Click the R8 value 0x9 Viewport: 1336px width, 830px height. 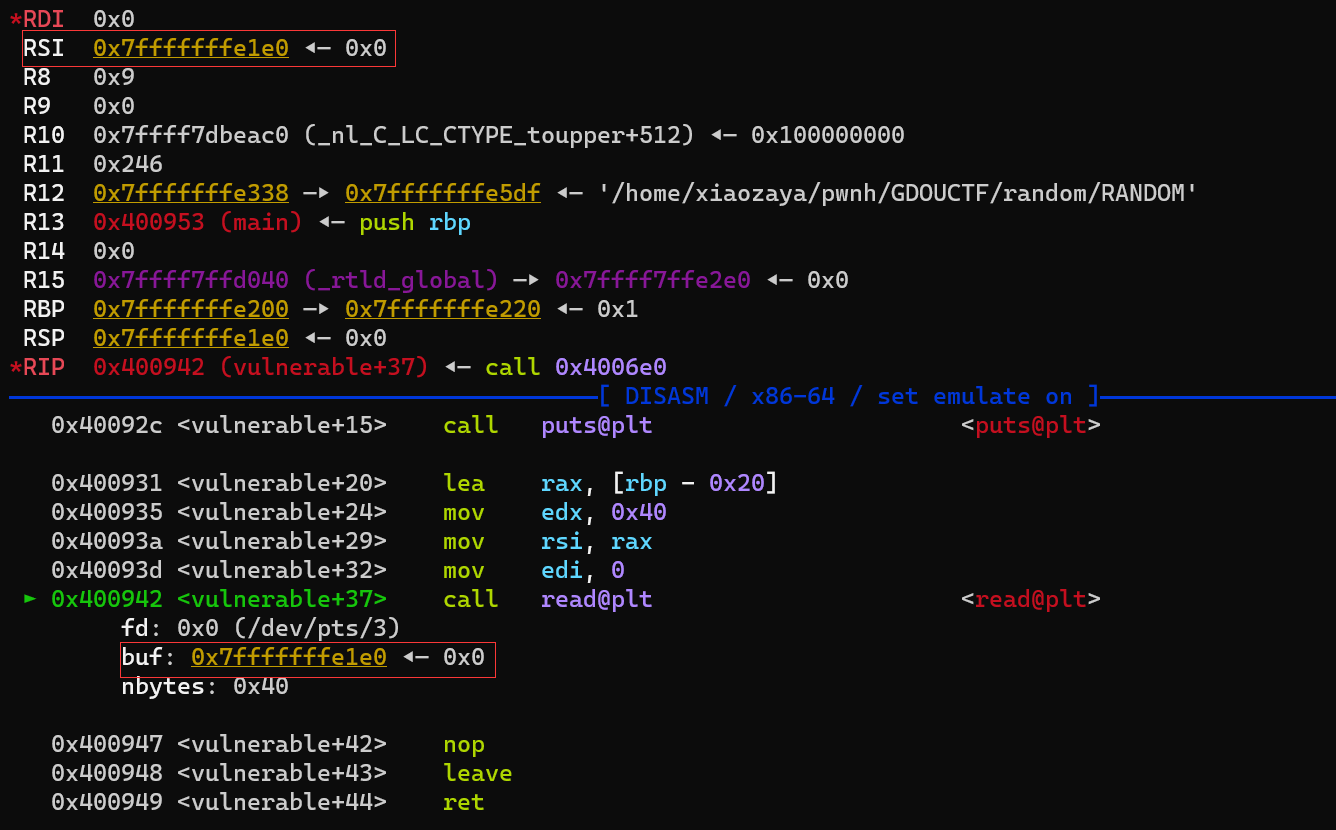click(x=114, y=77)
